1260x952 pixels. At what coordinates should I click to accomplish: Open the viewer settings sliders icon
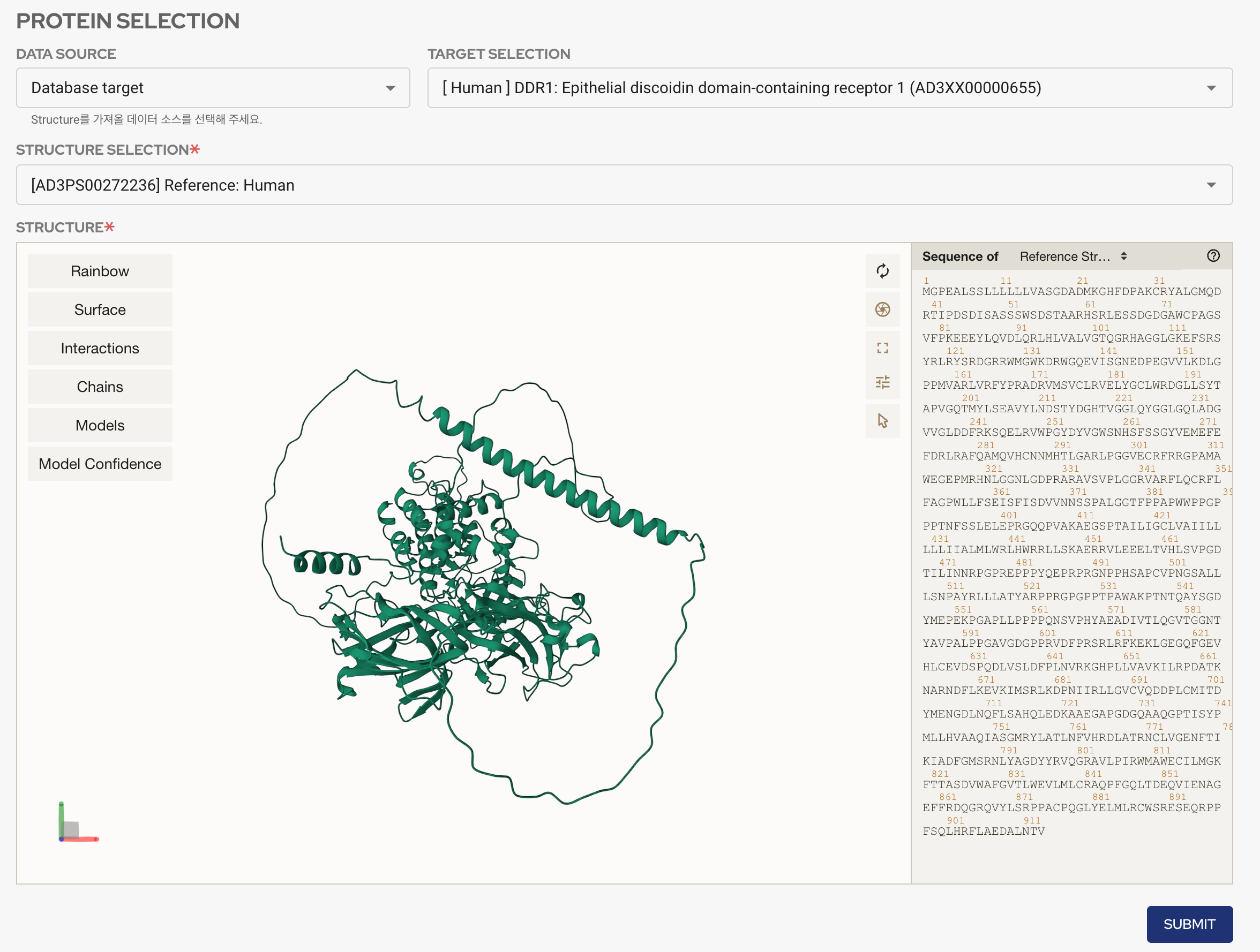[x=882, y=382]
